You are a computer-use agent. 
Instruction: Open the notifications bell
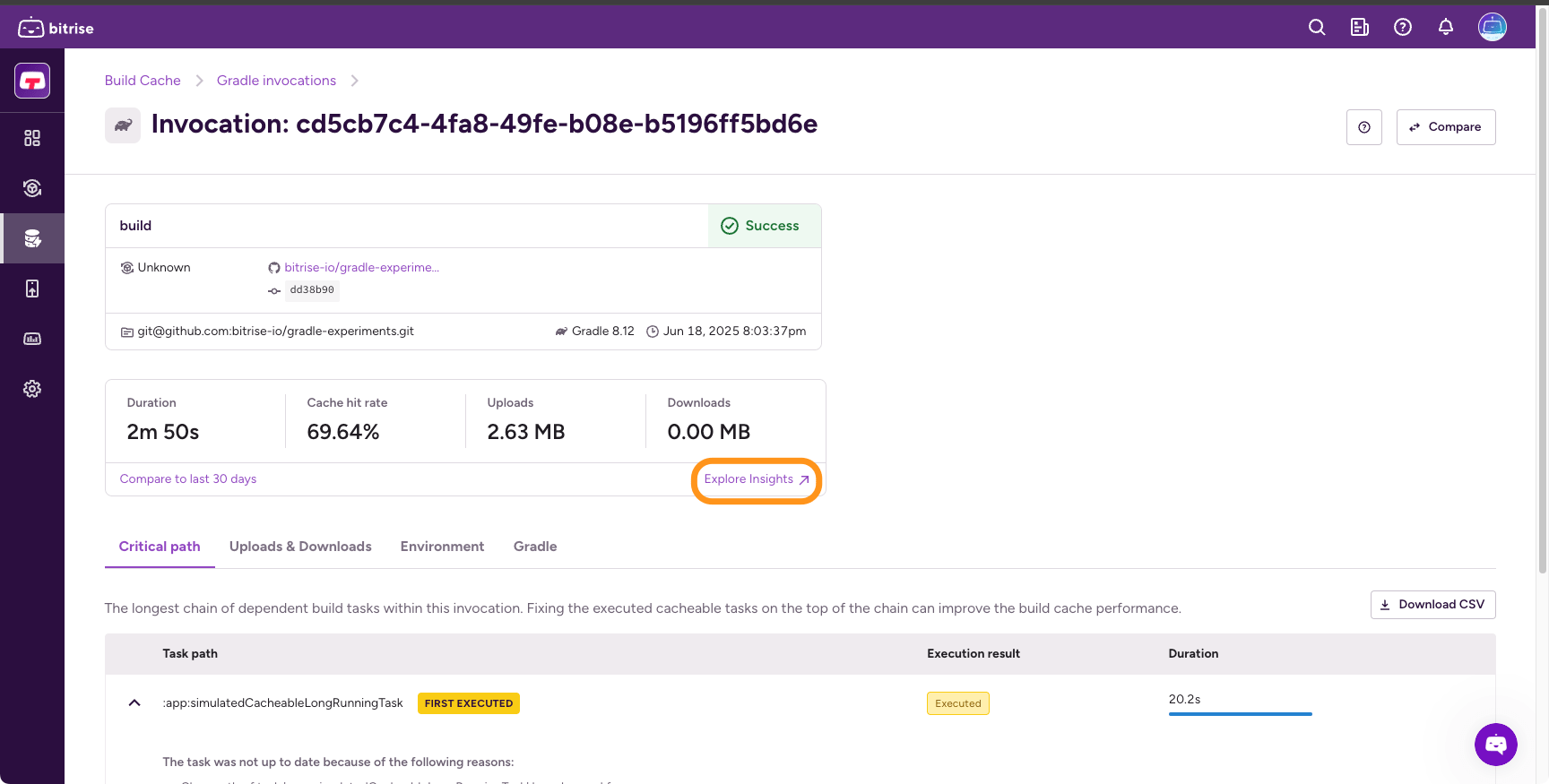coord(1445,27)
